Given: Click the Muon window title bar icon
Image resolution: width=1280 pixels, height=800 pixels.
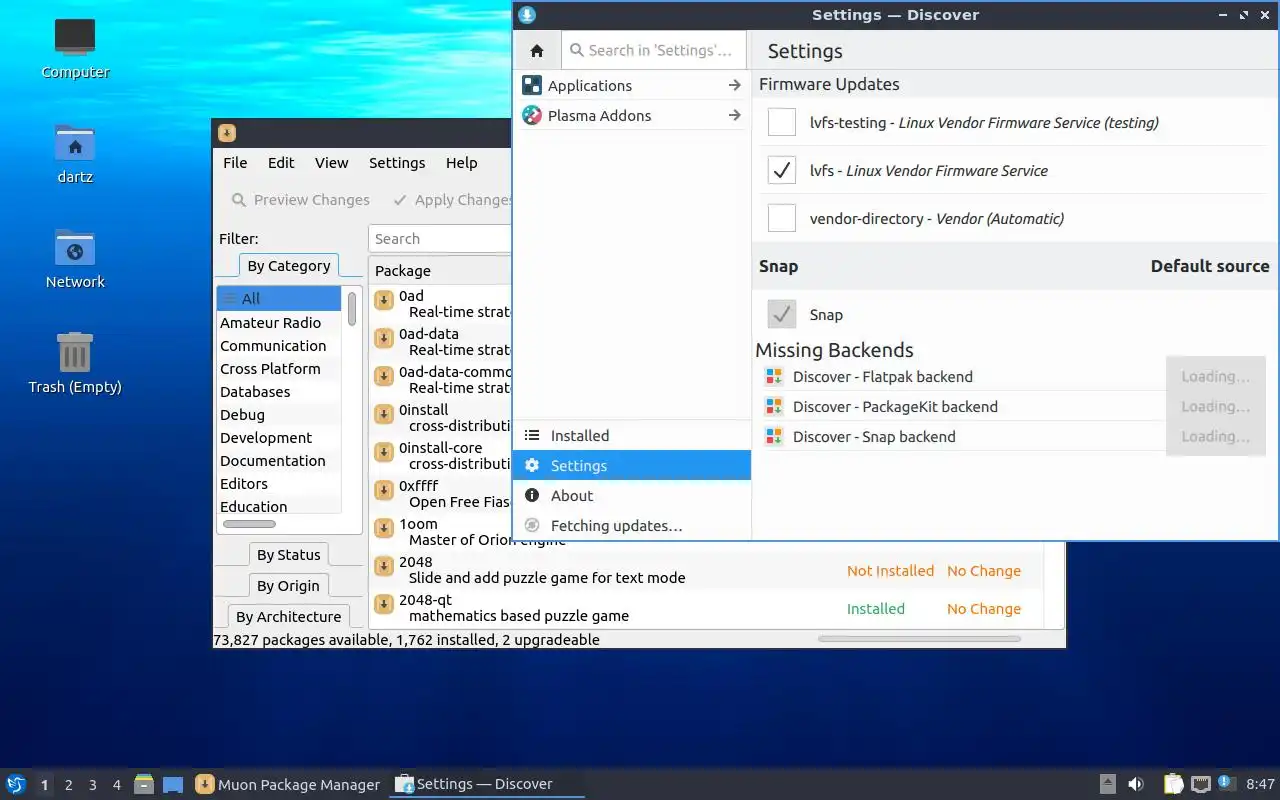Looking at the screenshot, I should (x=227, y=133).
